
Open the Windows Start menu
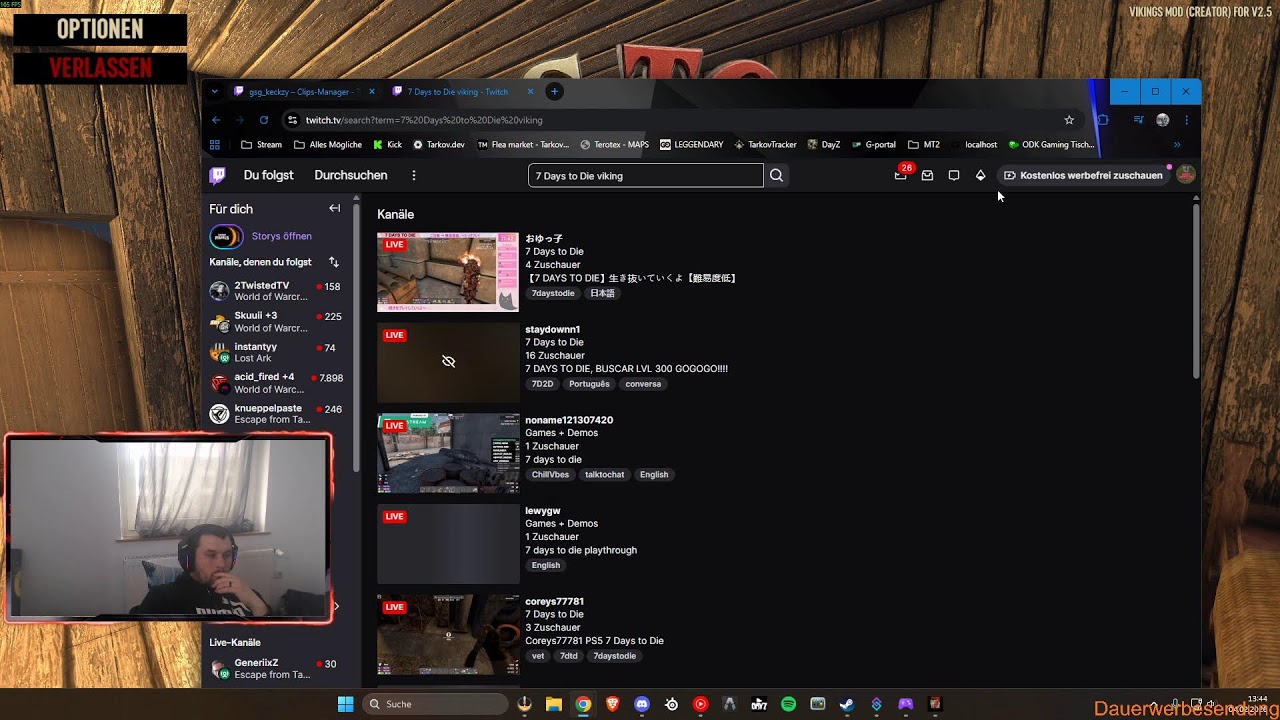click(x=345, y=704)
